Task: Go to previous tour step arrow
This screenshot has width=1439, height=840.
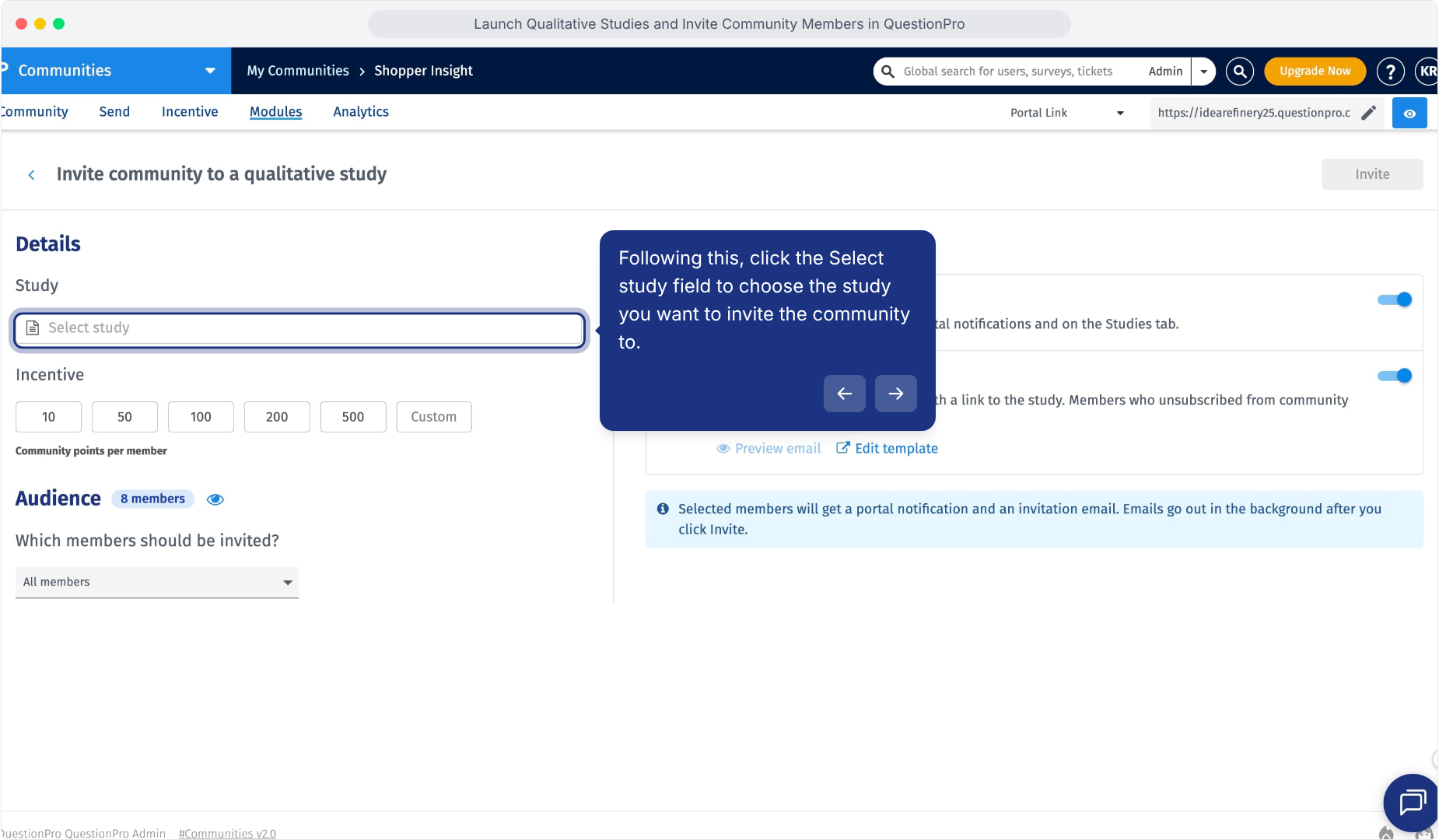Action: [x=845, y=394]
